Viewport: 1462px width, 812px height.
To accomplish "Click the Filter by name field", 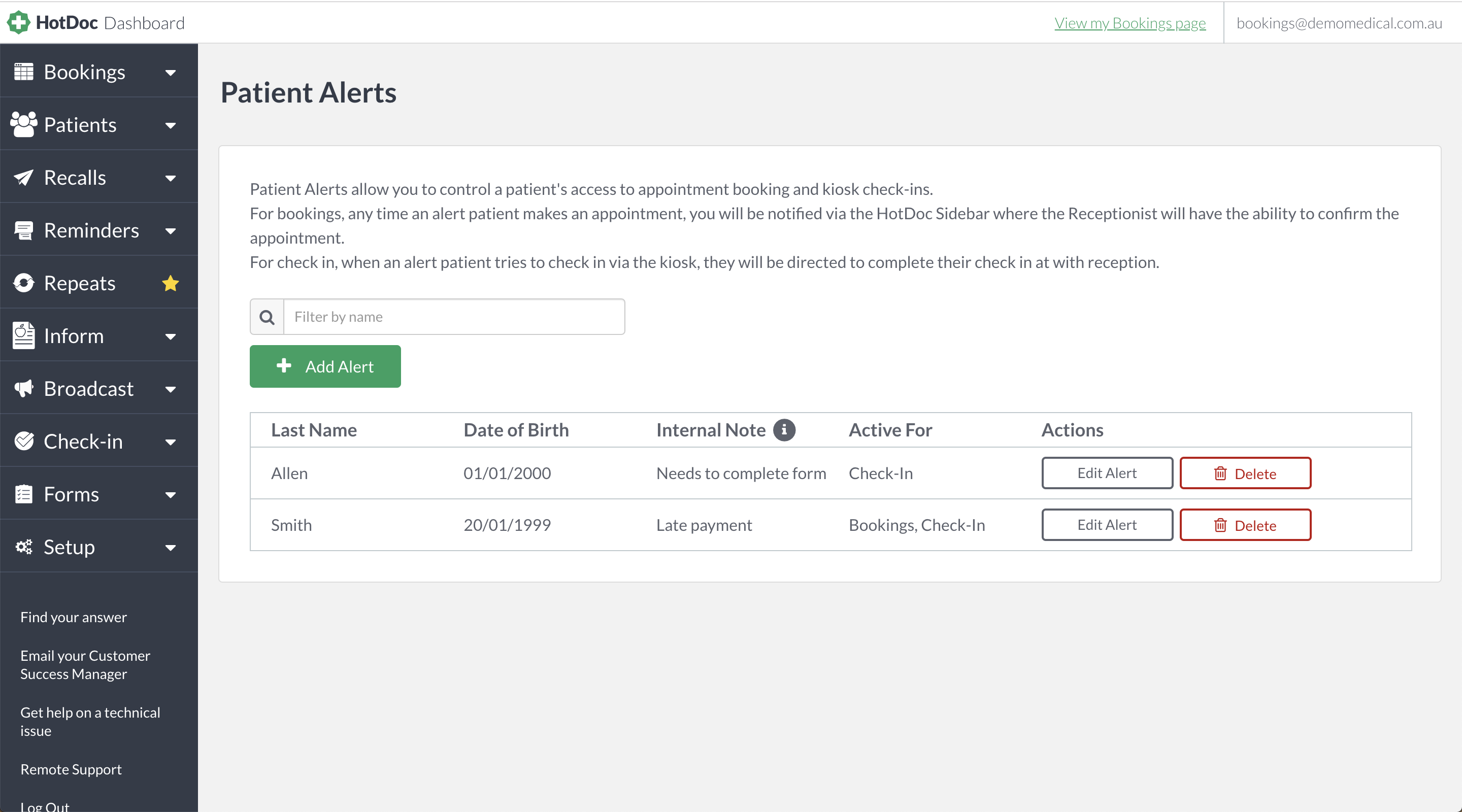I will [x=454, y=317].
